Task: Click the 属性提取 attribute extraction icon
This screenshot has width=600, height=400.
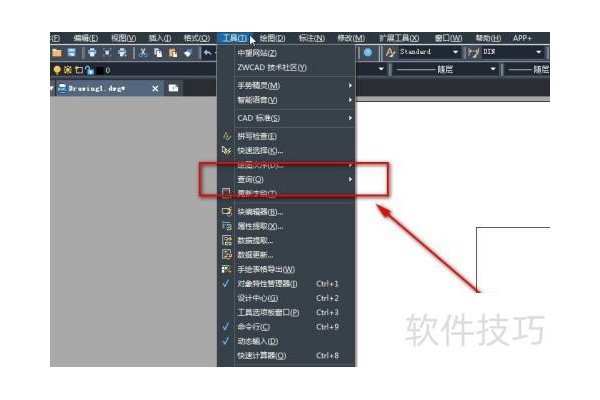Action: [x=227, y=226]
